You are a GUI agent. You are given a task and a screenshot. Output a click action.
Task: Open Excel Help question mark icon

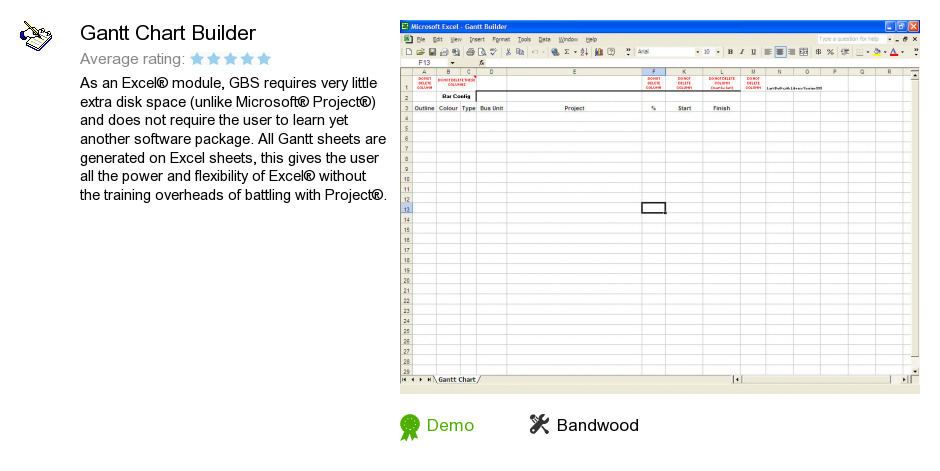pyautogui.click(x=611, y=52)
